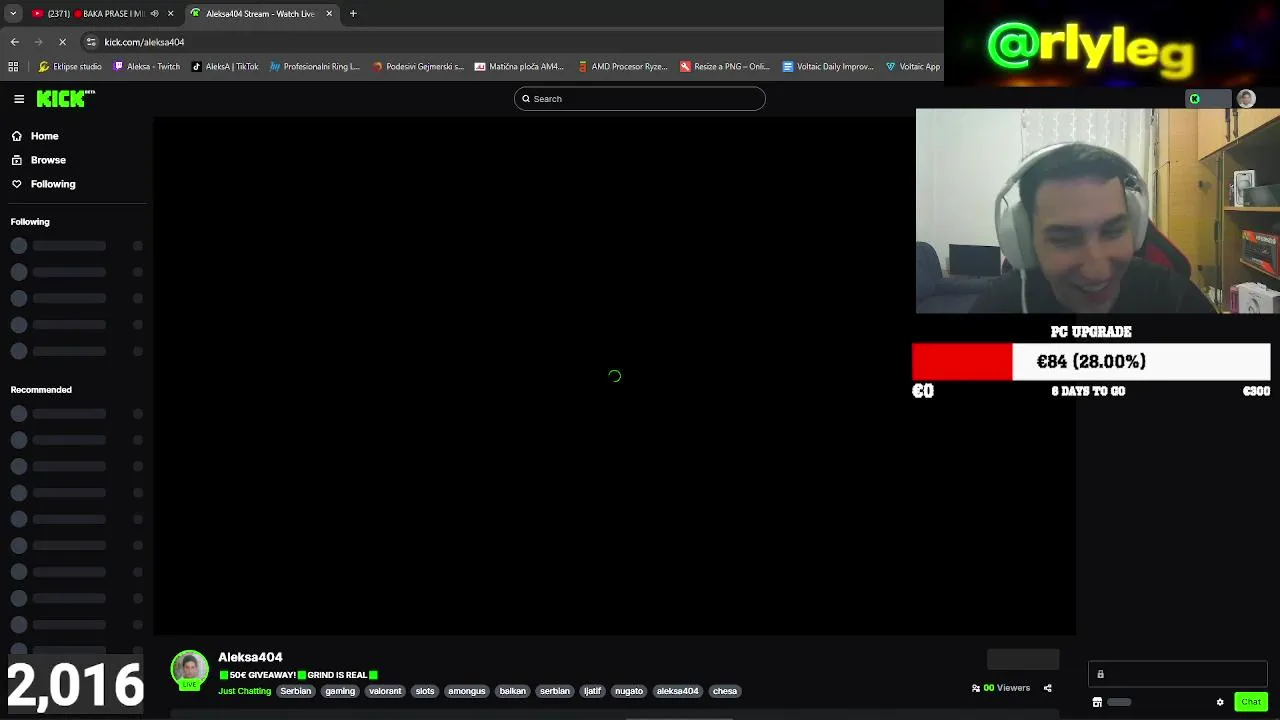Screen dimensions: 1280x720
Task: Open Aleksa - Twitch bookmark
Action: click(147, 67)
